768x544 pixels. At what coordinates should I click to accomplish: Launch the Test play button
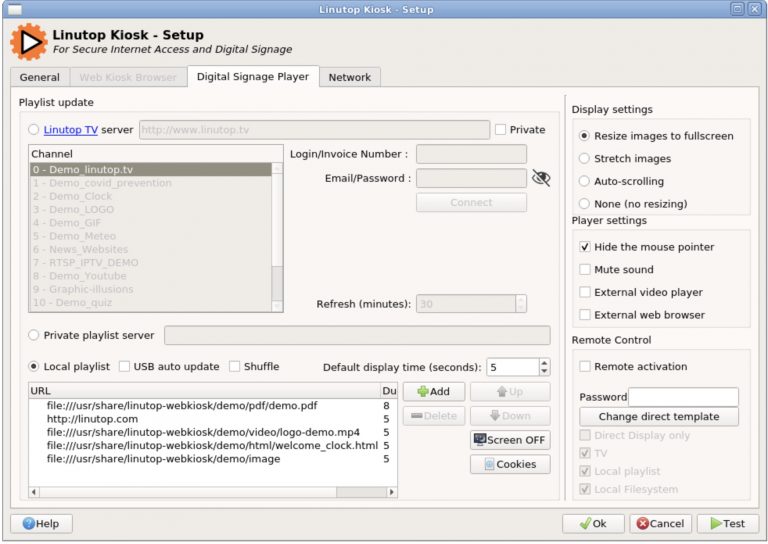727,523
